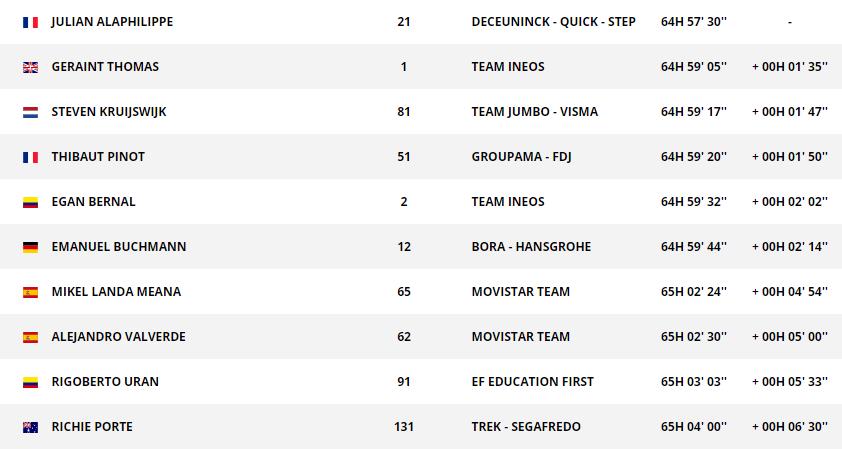Open EF Education First team page

[x=532, y=382]
